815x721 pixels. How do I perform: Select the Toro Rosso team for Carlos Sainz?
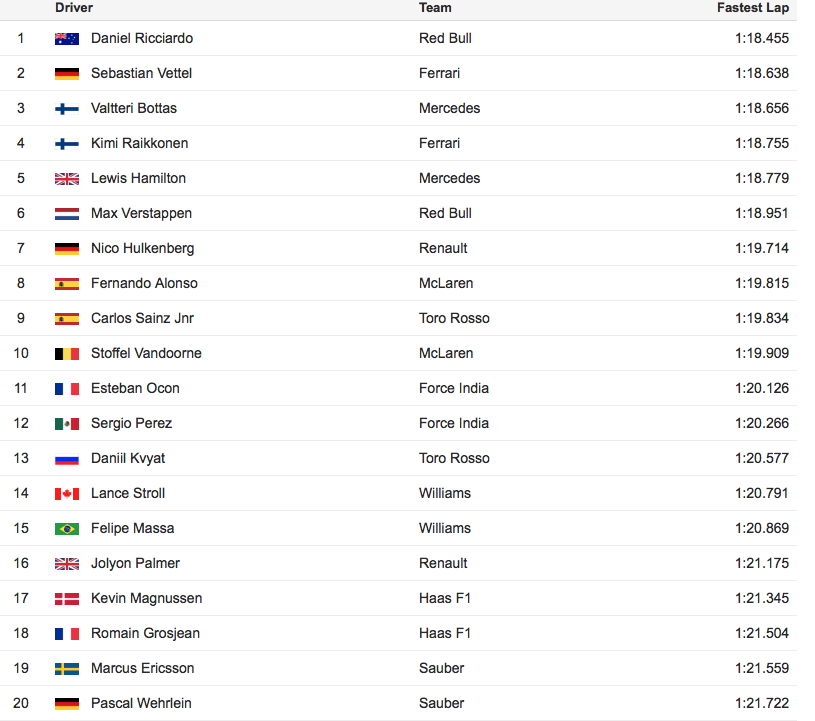(x=454, y=318)
